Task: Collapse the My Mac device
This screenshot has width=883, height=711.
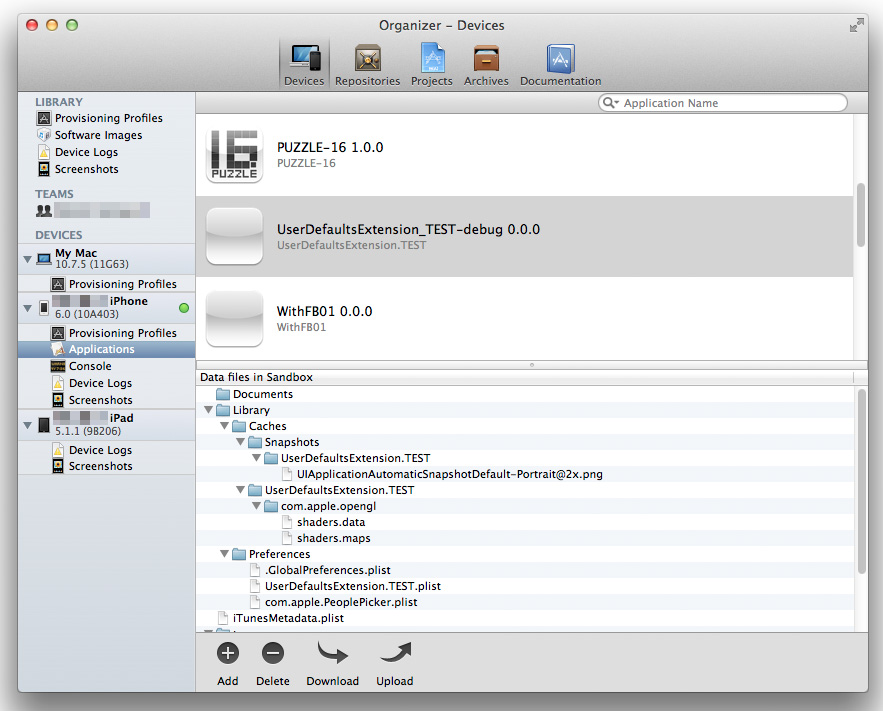Action: coord(27,259)
